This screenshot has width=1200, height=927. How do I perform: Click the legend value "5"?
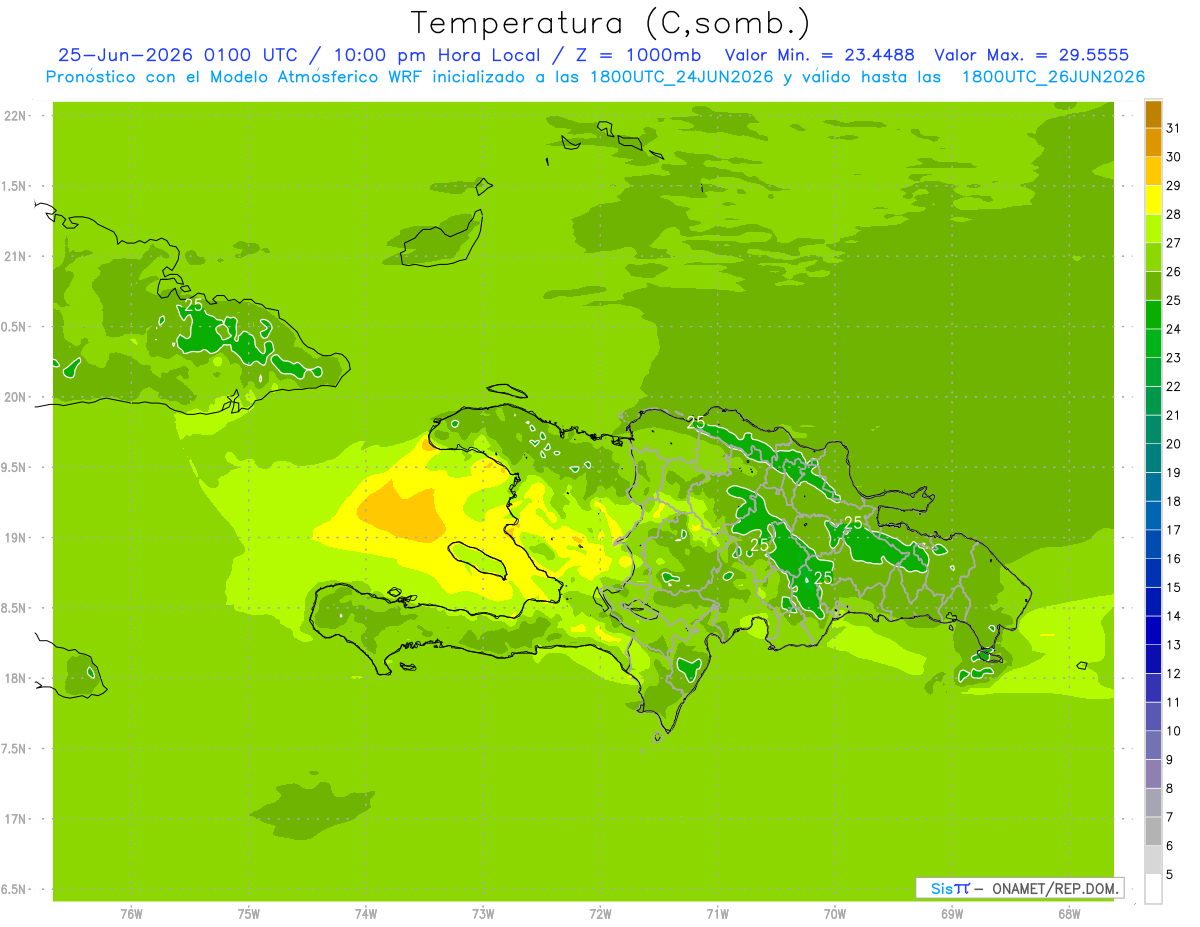pyautogui.click(x=1170, y=875)
